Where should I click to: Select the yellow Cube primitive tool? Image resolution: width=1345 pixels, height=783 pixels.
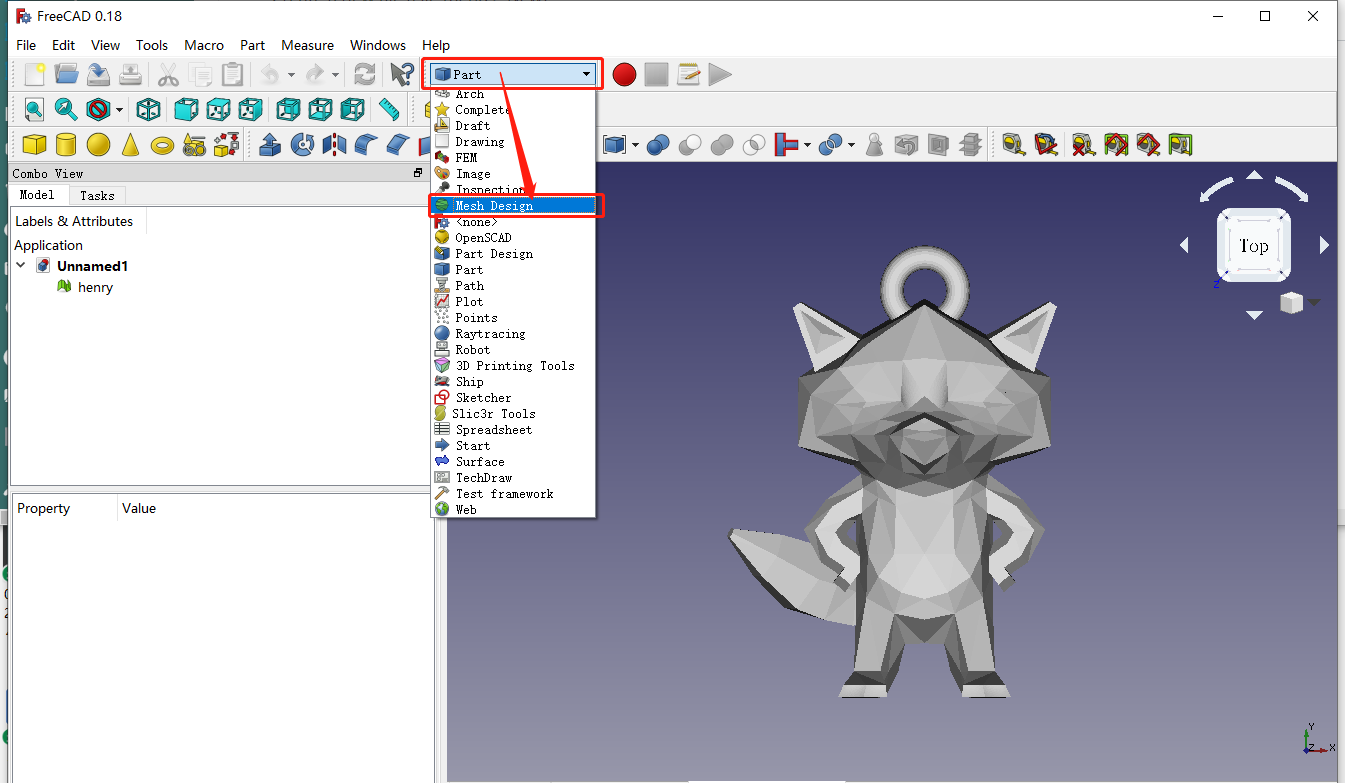(33, 144)
